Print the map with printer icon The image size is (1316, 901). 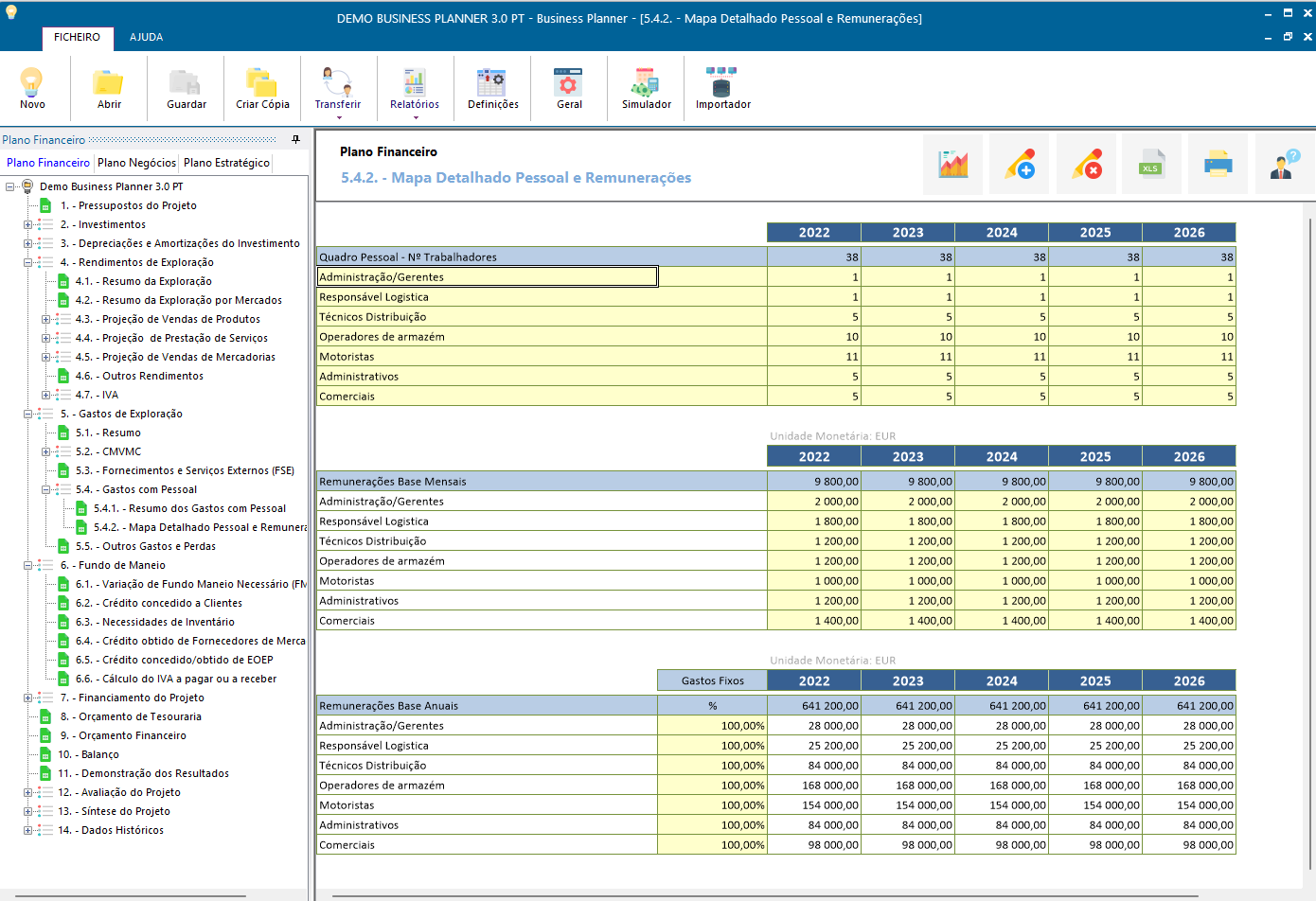pyautogui.click(x=1218, y=165)
